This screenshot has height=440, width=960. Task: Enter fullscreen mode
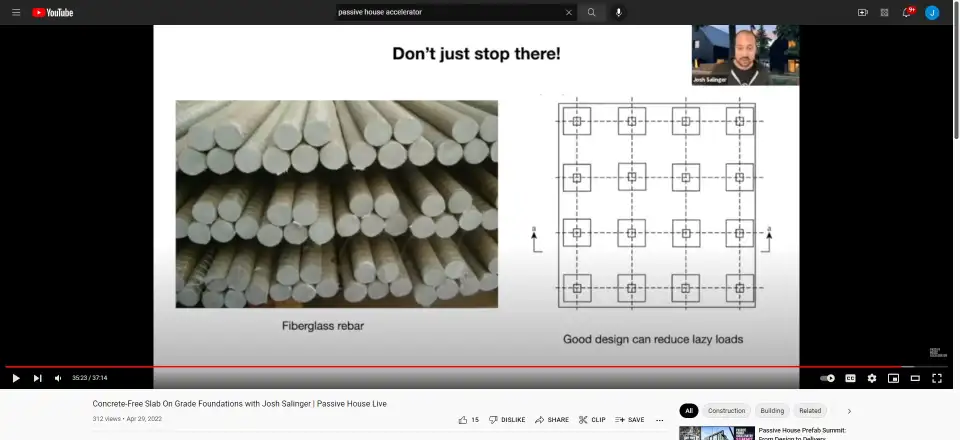[x=937, y=378]
